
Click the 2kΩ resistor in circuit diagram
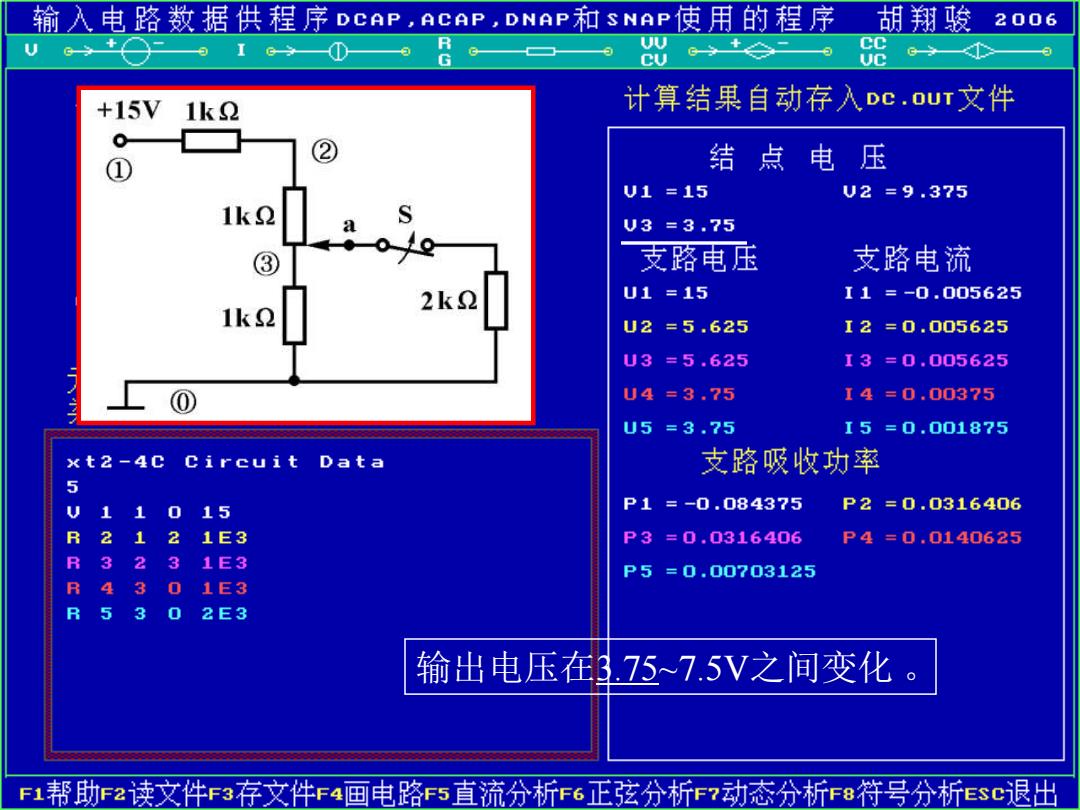point(496,300)
